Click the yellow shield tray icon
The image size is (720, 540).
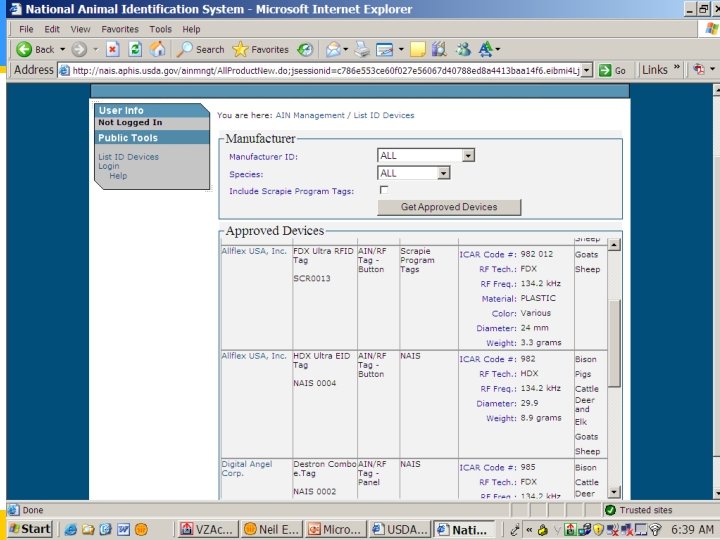point(598,530)
